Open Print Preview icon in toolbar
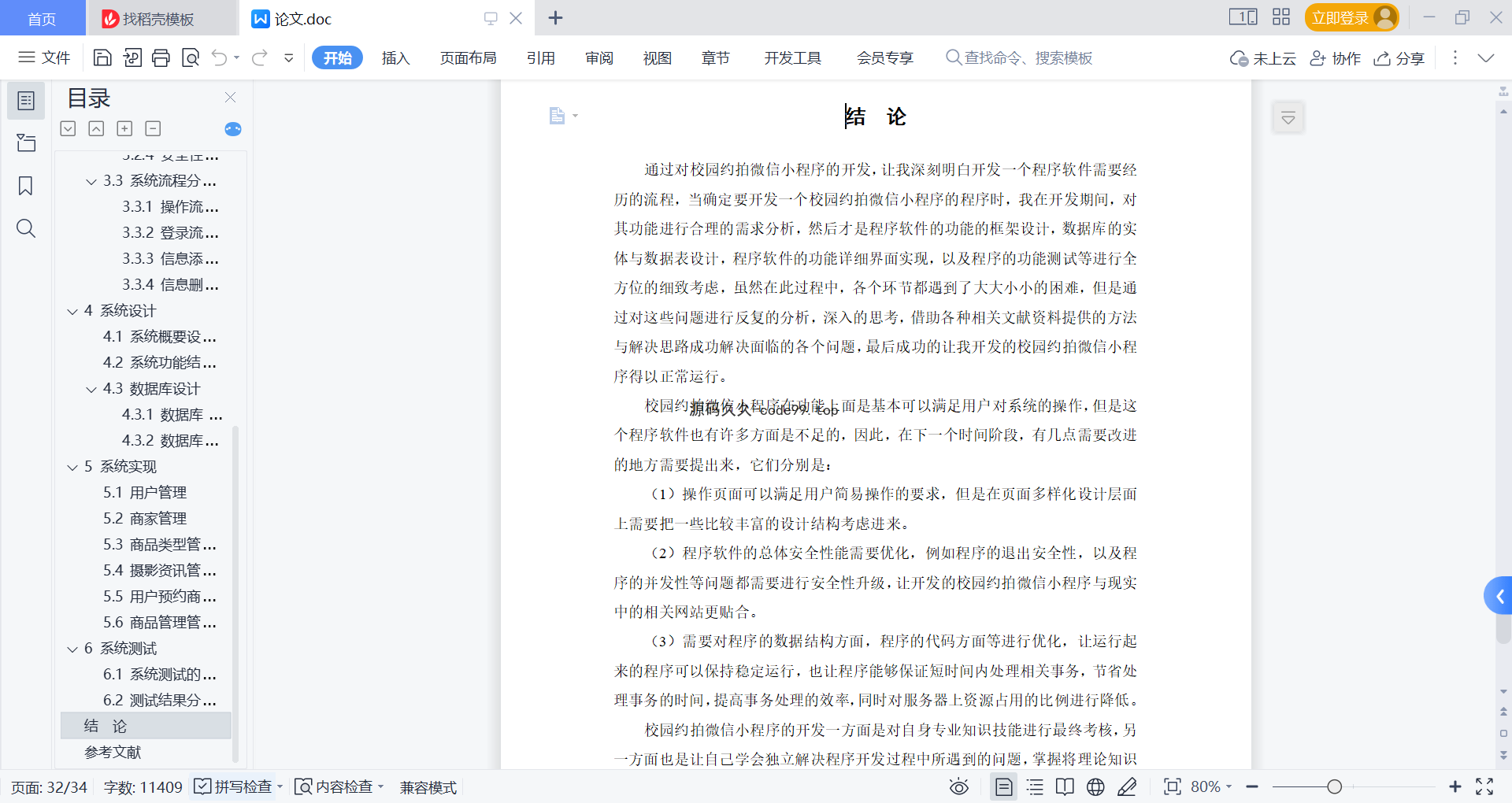 point(191,57)
